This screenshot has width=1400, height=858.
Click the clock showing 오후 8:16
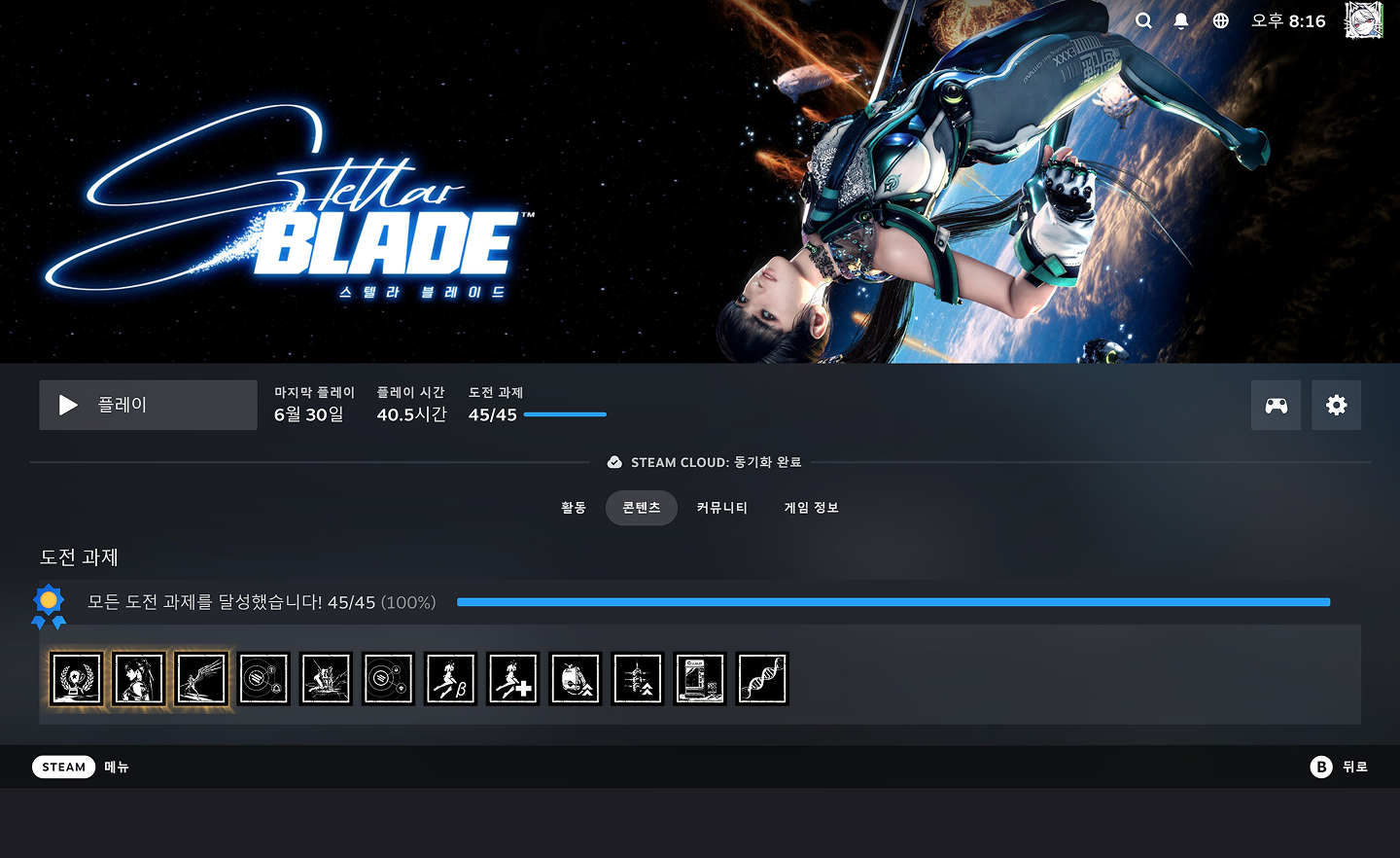click(1288, 20)
